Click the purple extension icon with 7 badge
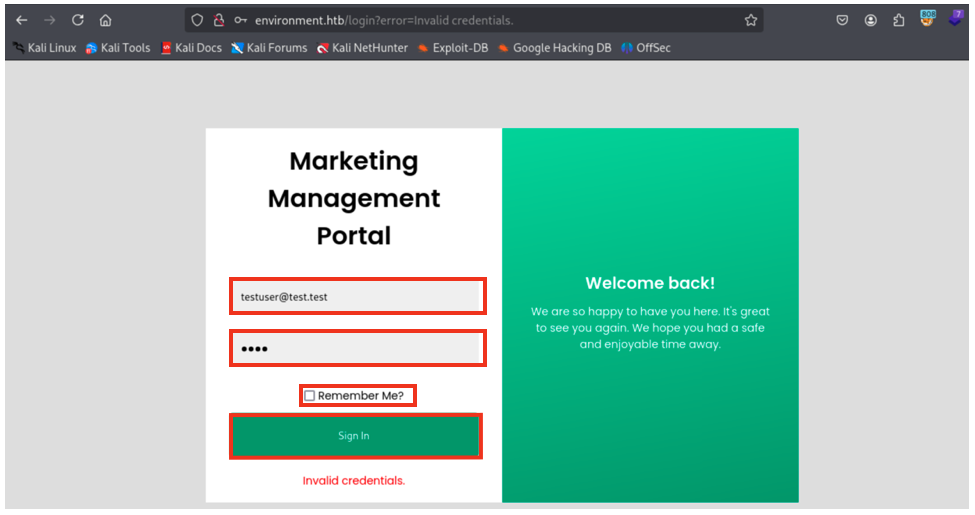 coord(956,18)
